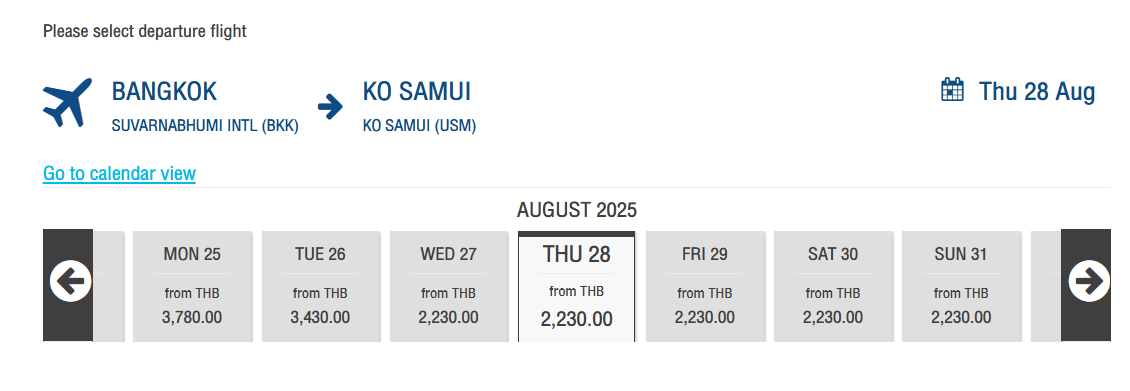
Task: Pick the FRI 29 date card
Action: click(x=705, y=286)
